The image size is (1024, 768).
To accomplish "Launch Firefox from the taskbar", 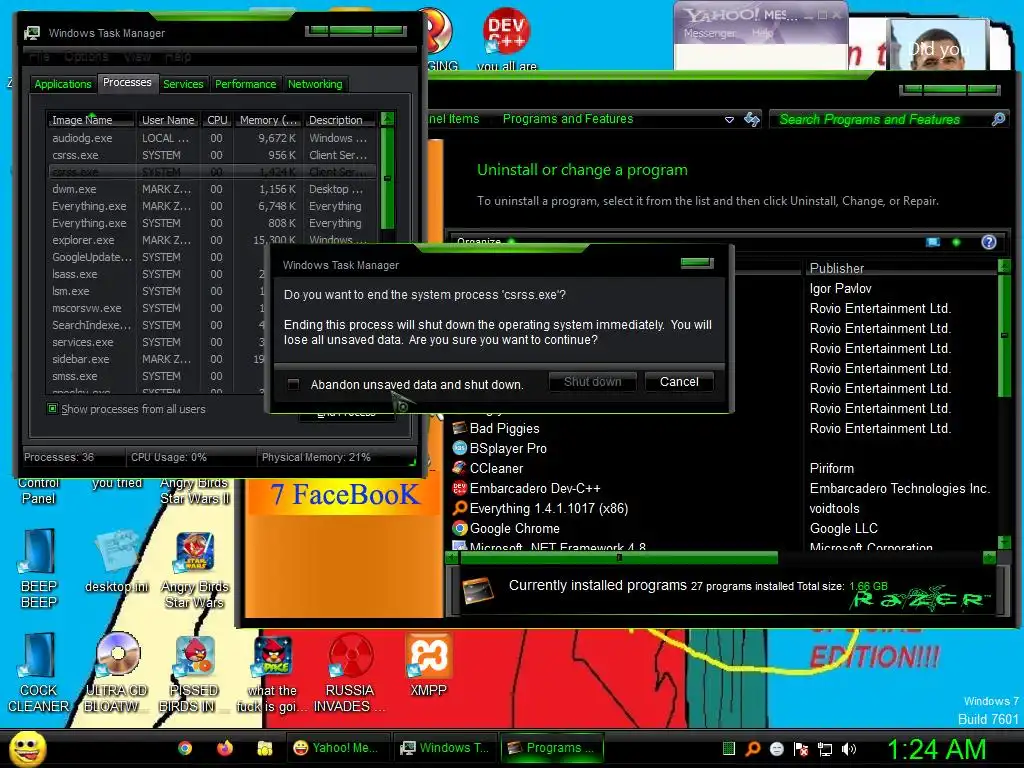I will [225, 748].
